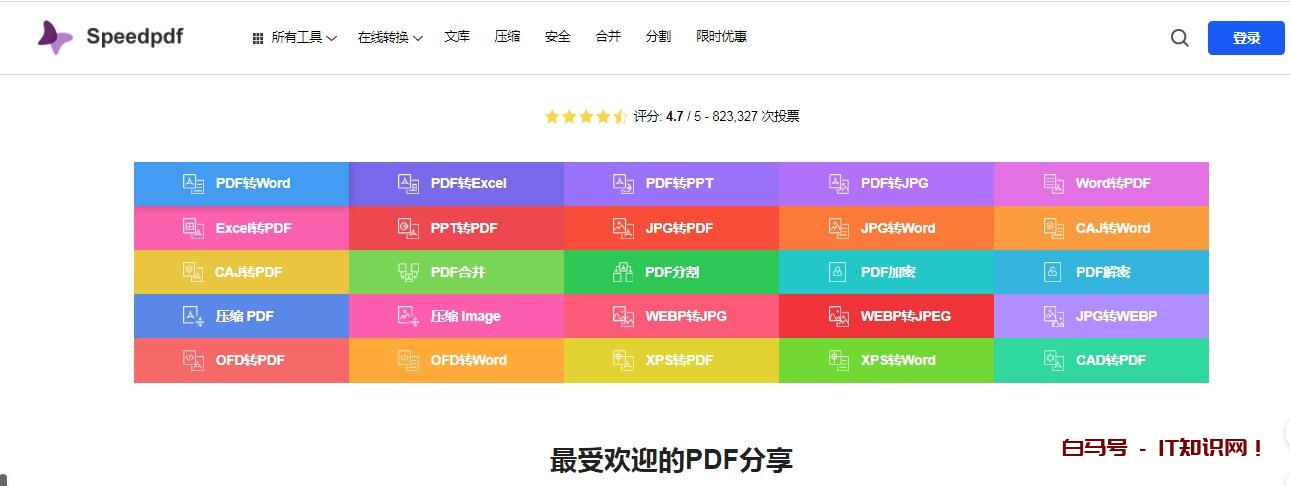Viewport: 1290px width, 486px height.
Task: Click the PDF分割 split icon
Action: tap(623, 272)
